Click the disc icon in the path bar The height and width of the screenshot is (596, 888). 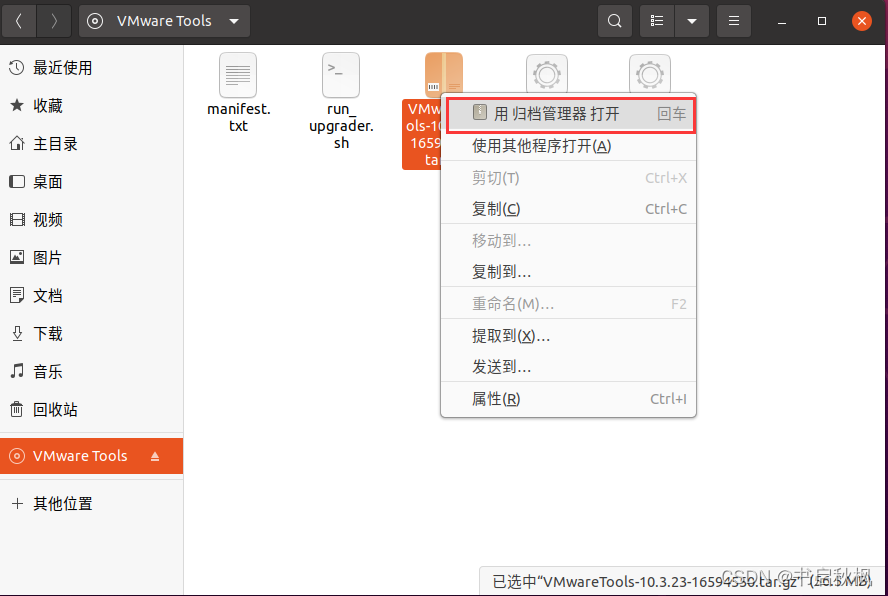(95, 22)
